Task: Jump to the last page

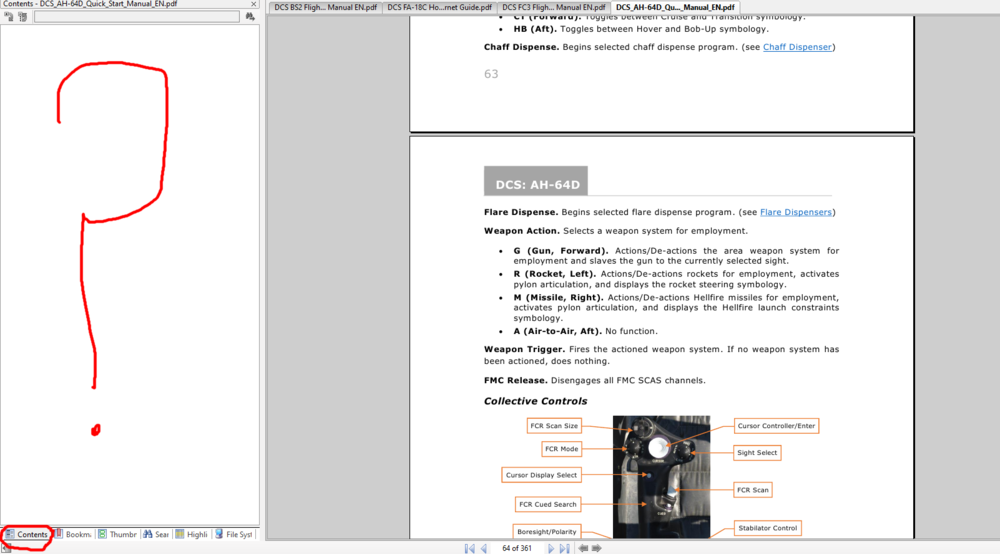Action: click(x=564, y=548)
